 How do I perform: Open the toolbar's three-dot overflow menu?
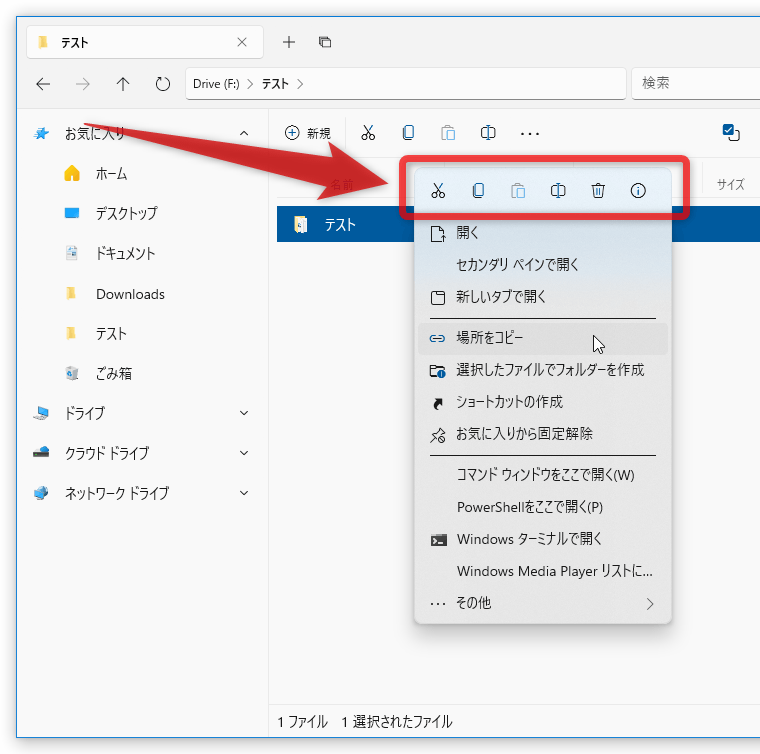[530, 133]
